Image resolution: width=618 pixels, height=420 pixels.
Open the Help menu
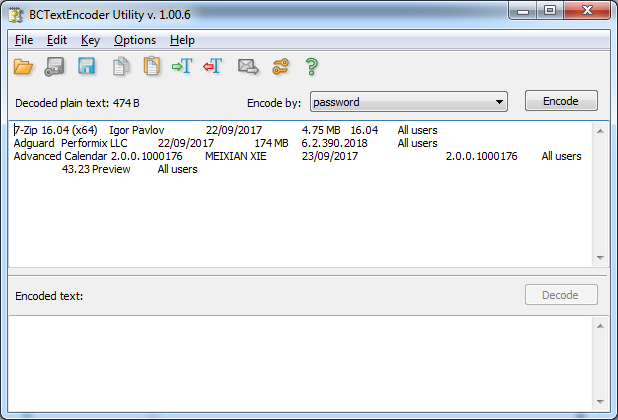[x=182, y=40]
